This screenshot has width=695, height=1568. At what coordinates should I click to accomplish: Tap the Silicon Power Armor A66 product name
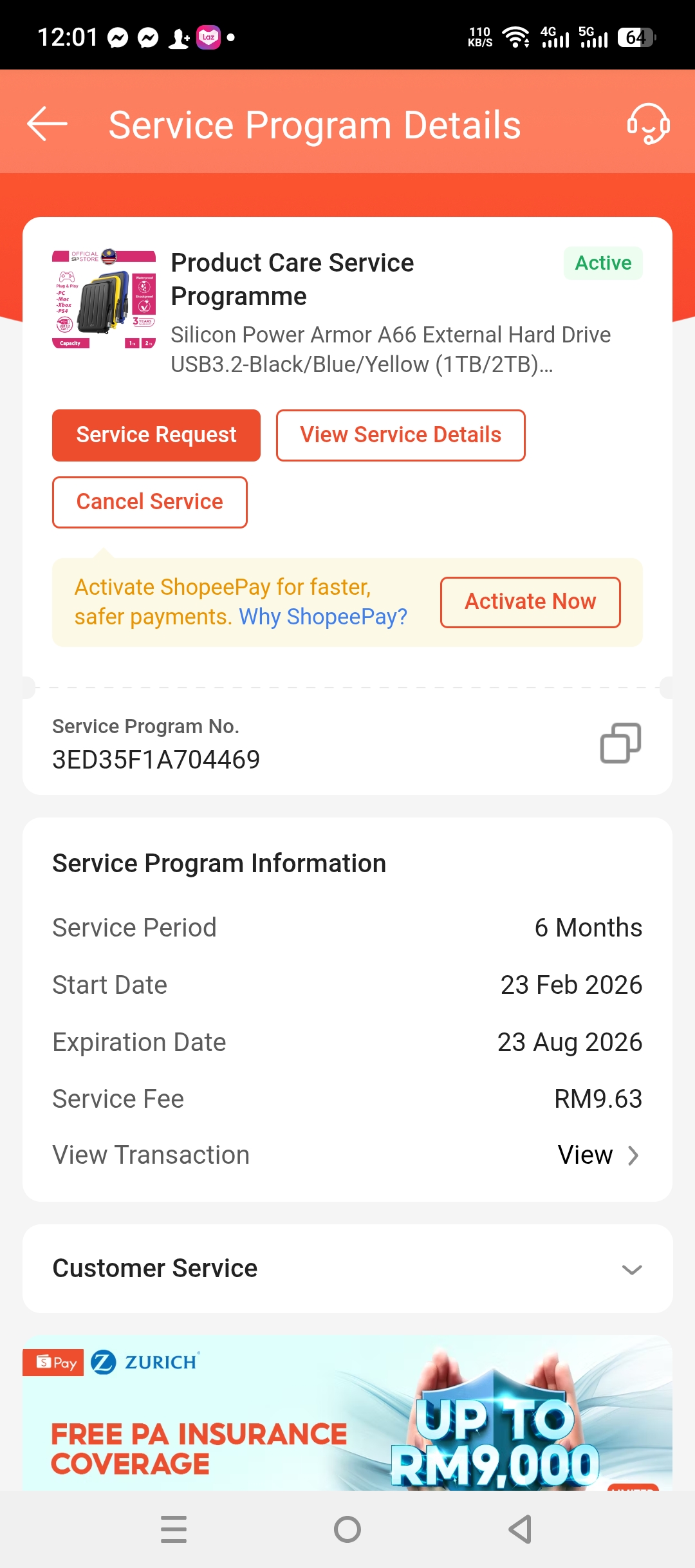[x=390, y=349]
